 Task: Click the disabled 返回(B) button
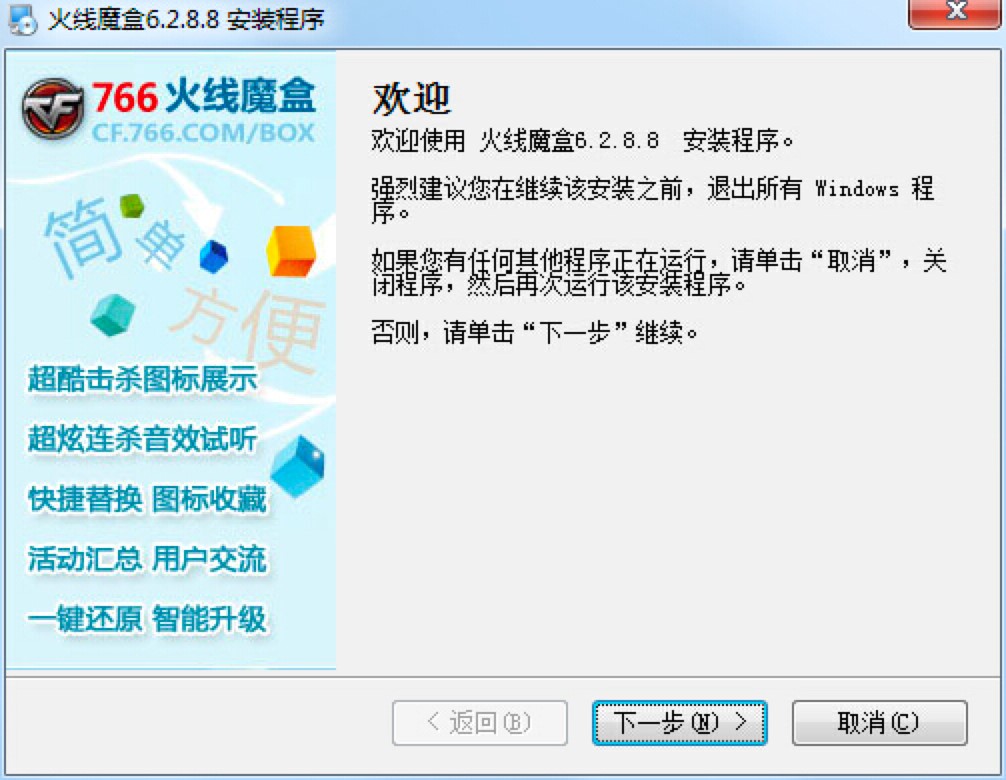[x=480, y=723]
